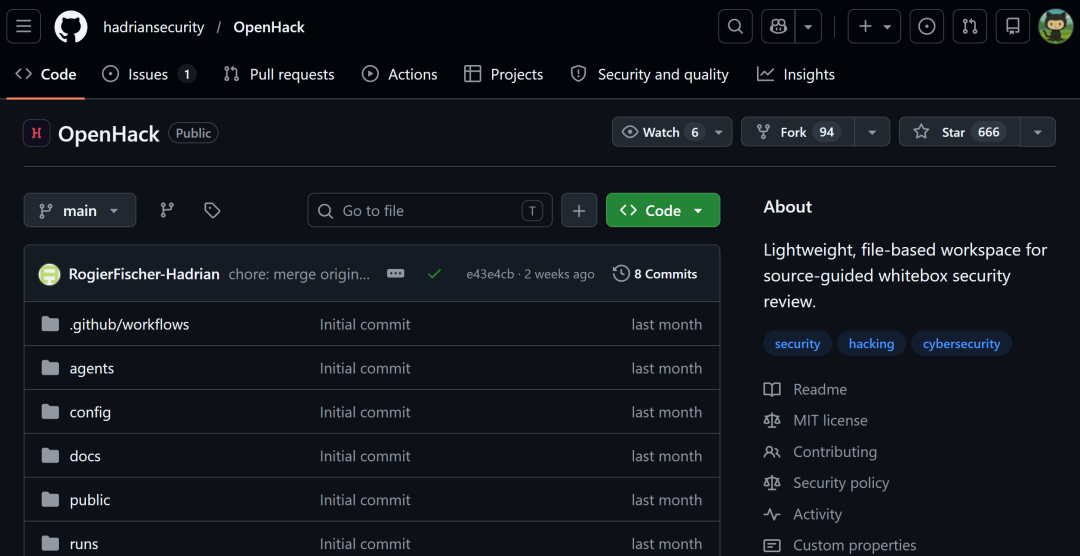1080x556 pixels.
Task: Open RogierFischer-Hadrian author link
Action: [145, 274]
